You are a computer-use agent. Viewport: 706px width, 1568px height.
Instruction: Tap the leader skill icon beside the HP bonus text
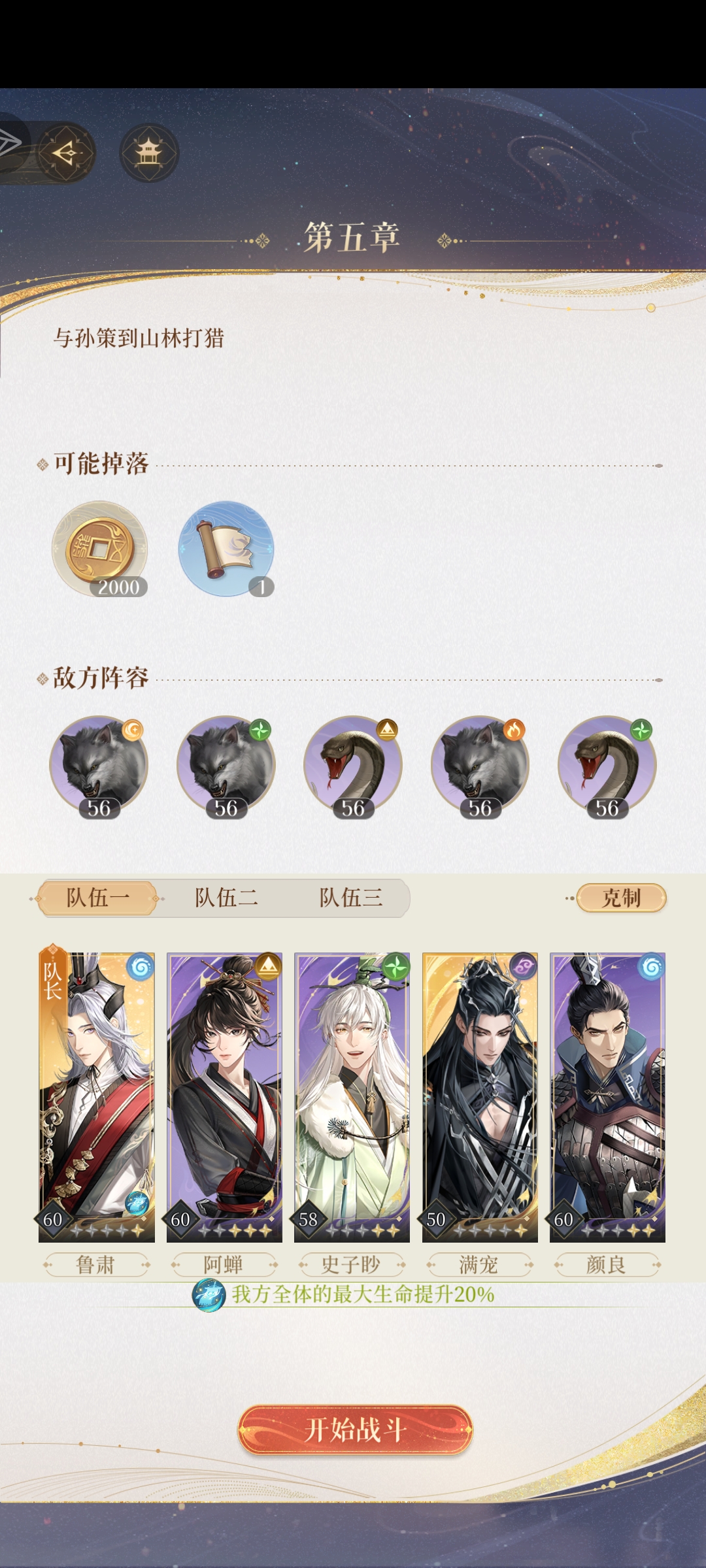209,1295
